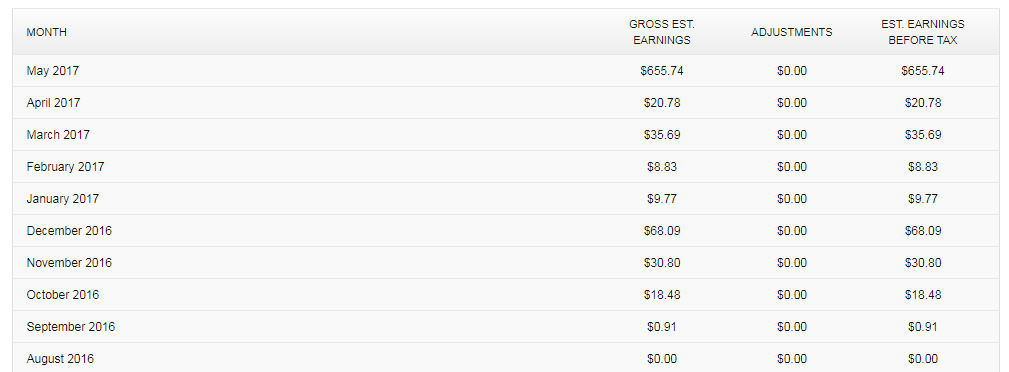Image resolution: width=1009 pixels, height=372 pixels.
Task: Click September 2016 gross earnings $0.91
Action: tap(662, 327)
